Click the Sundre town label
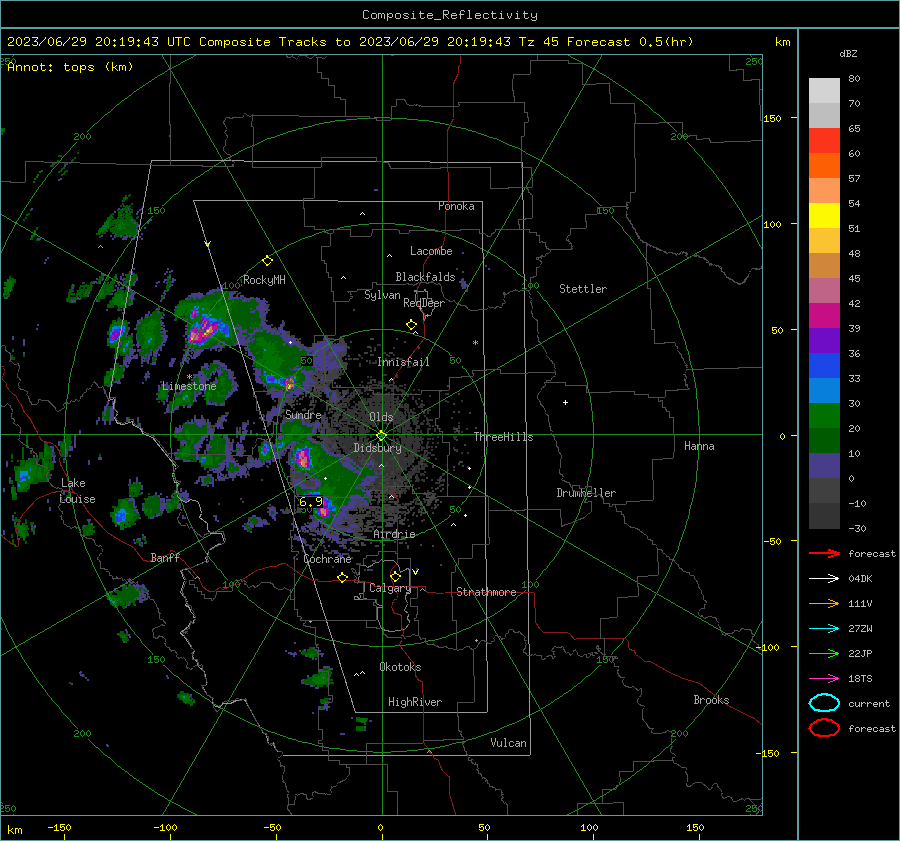Viewport: 900px width, 841px height. click(303, 415)
